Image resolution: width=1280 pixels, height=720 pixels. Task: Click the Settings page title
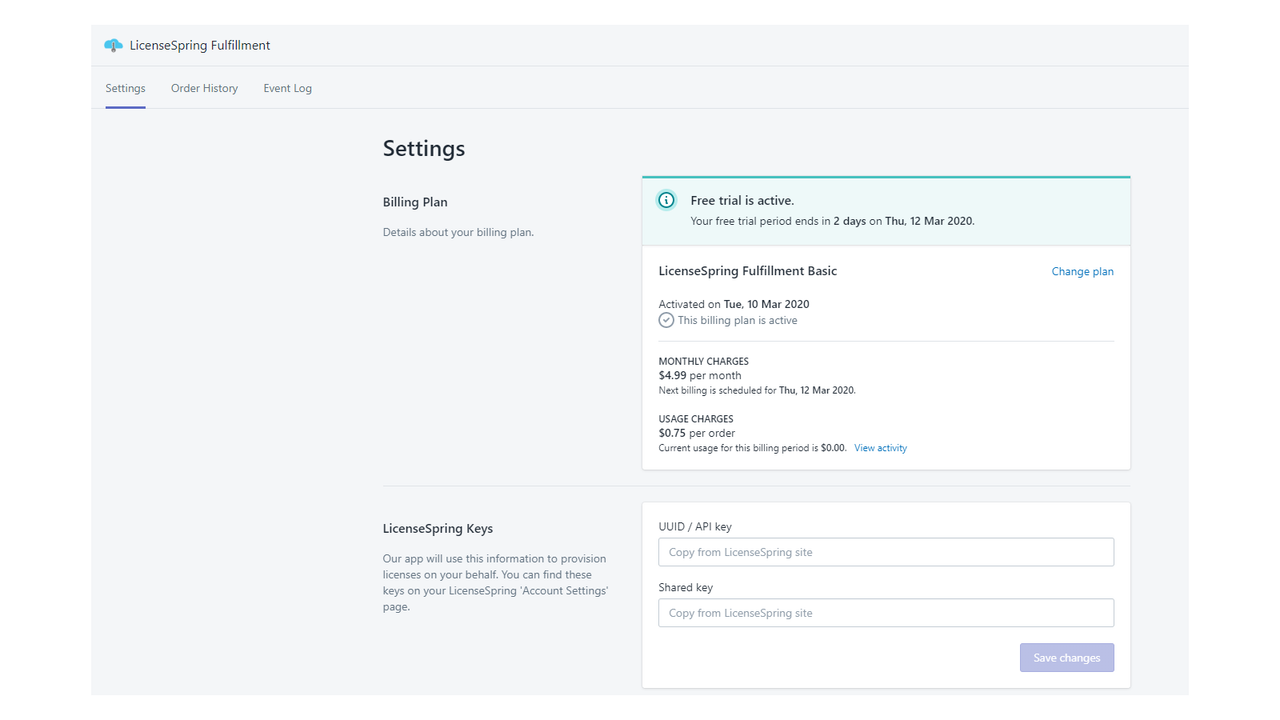click(x=423, y=148)
